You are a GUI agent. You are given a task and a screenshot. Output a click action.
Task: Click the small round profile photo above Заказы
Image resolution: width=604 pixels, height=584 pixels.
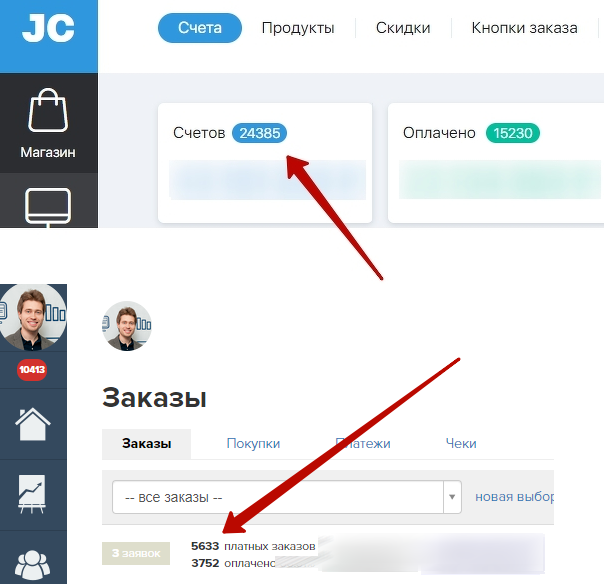tap(127, 326)
